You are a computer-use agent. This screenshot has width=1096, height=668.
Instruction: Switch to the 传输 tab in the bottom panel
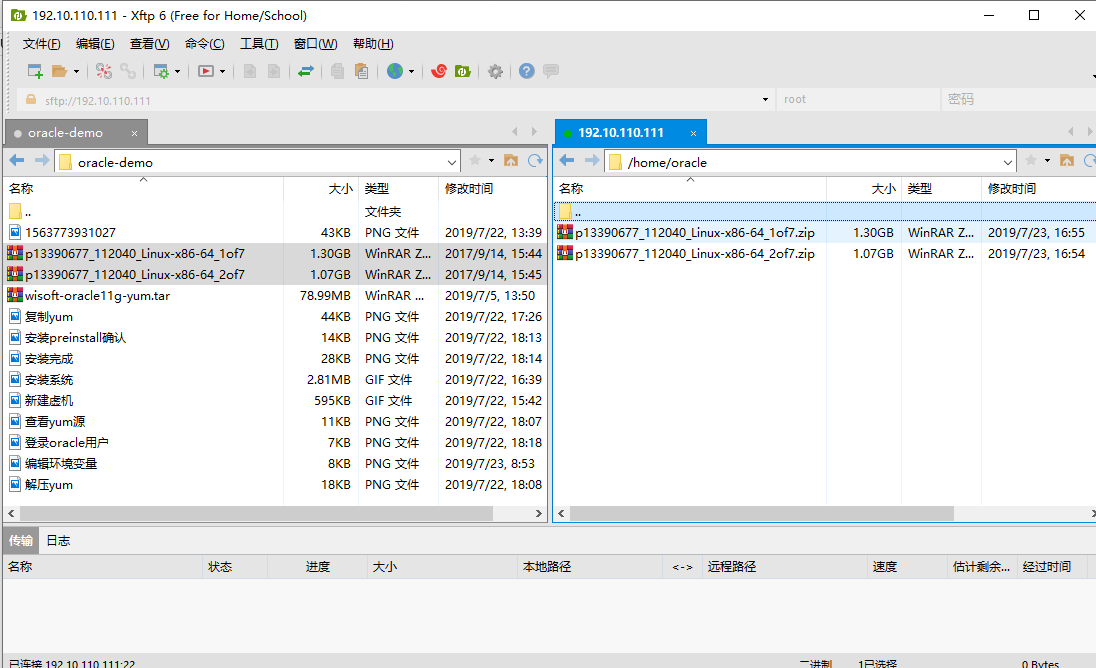click(20, 540)
